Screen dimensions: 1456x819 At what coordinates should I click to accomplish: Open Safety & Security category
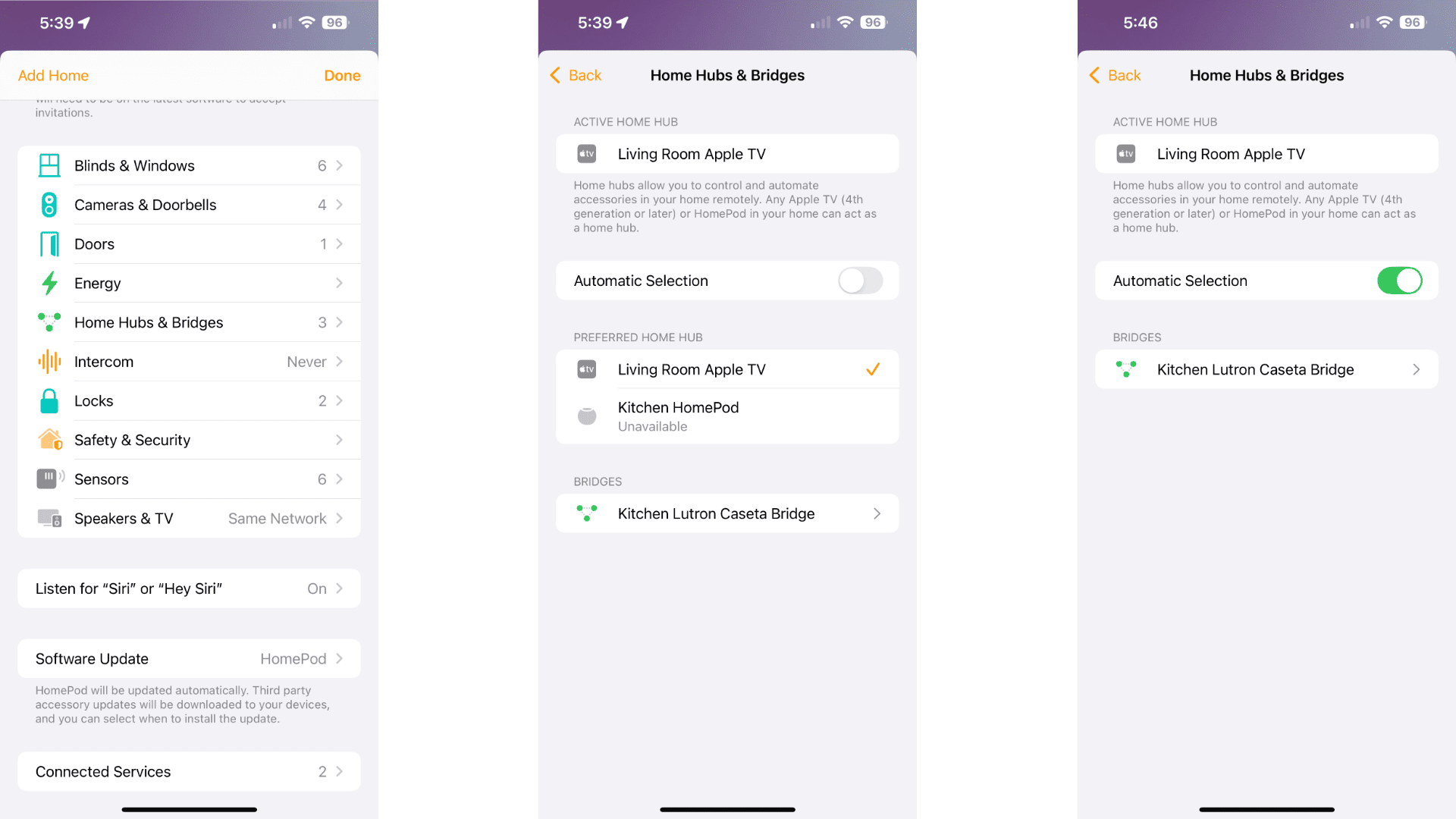[x=189, y=439]
